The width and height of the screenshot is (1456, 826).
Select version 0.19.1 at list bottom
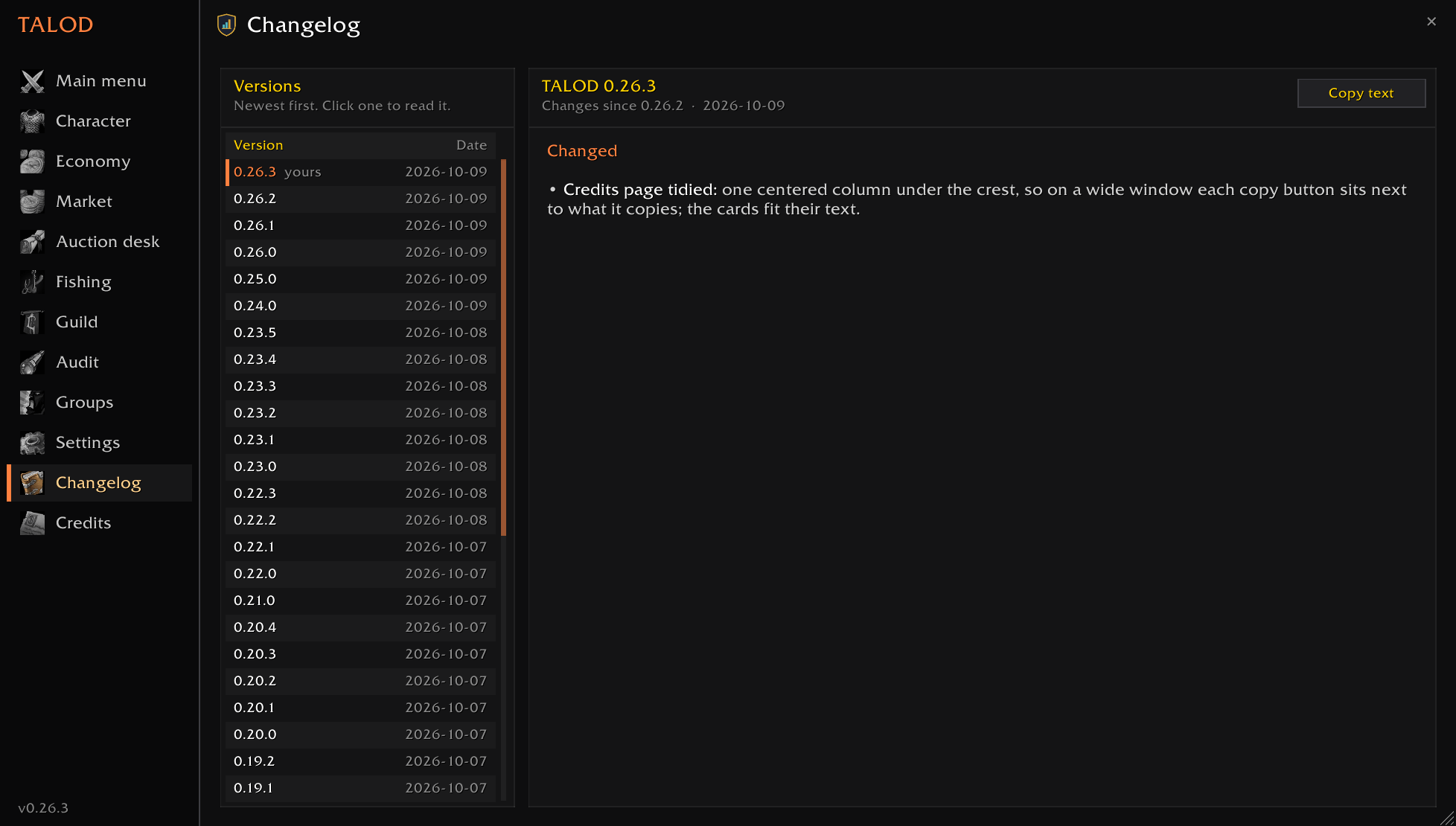click(x=361, y=788)
